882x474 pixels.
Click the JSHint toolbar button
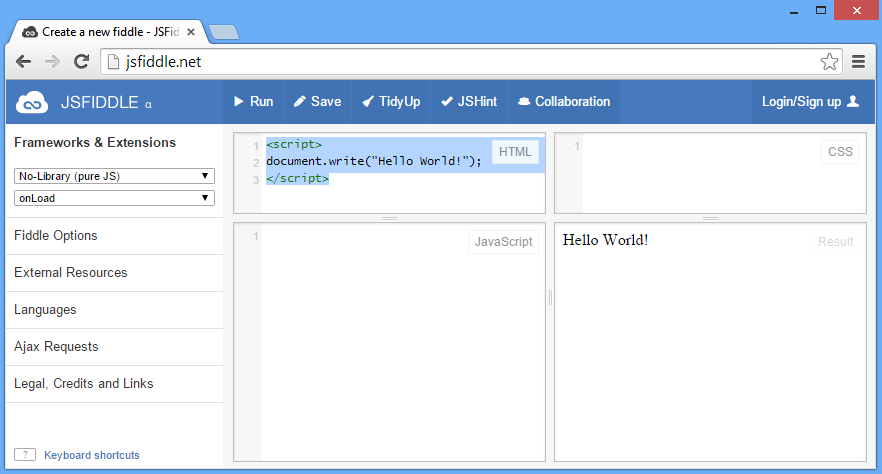click(469, 101)
